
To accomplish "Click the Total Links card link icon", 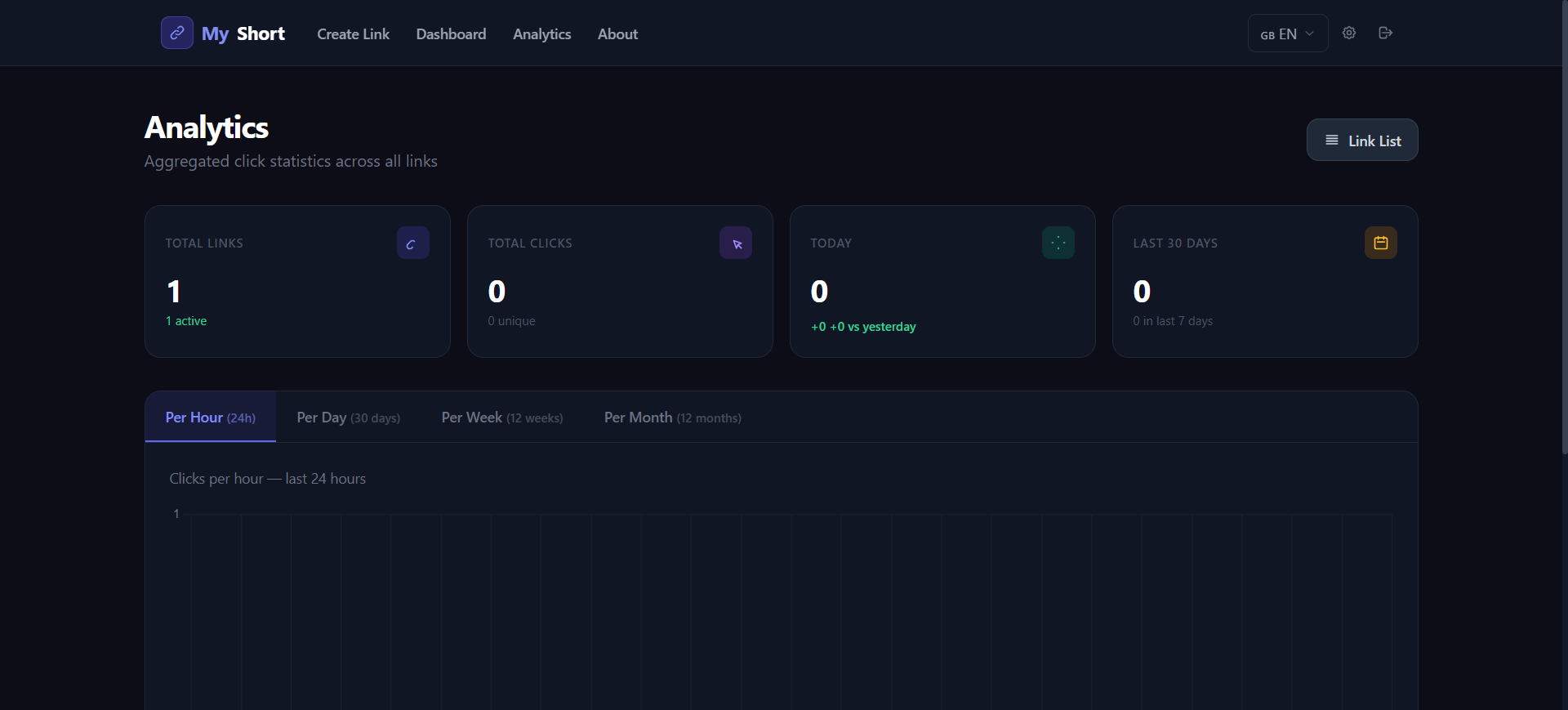I will pyautogui.click(x=413, y=243).
